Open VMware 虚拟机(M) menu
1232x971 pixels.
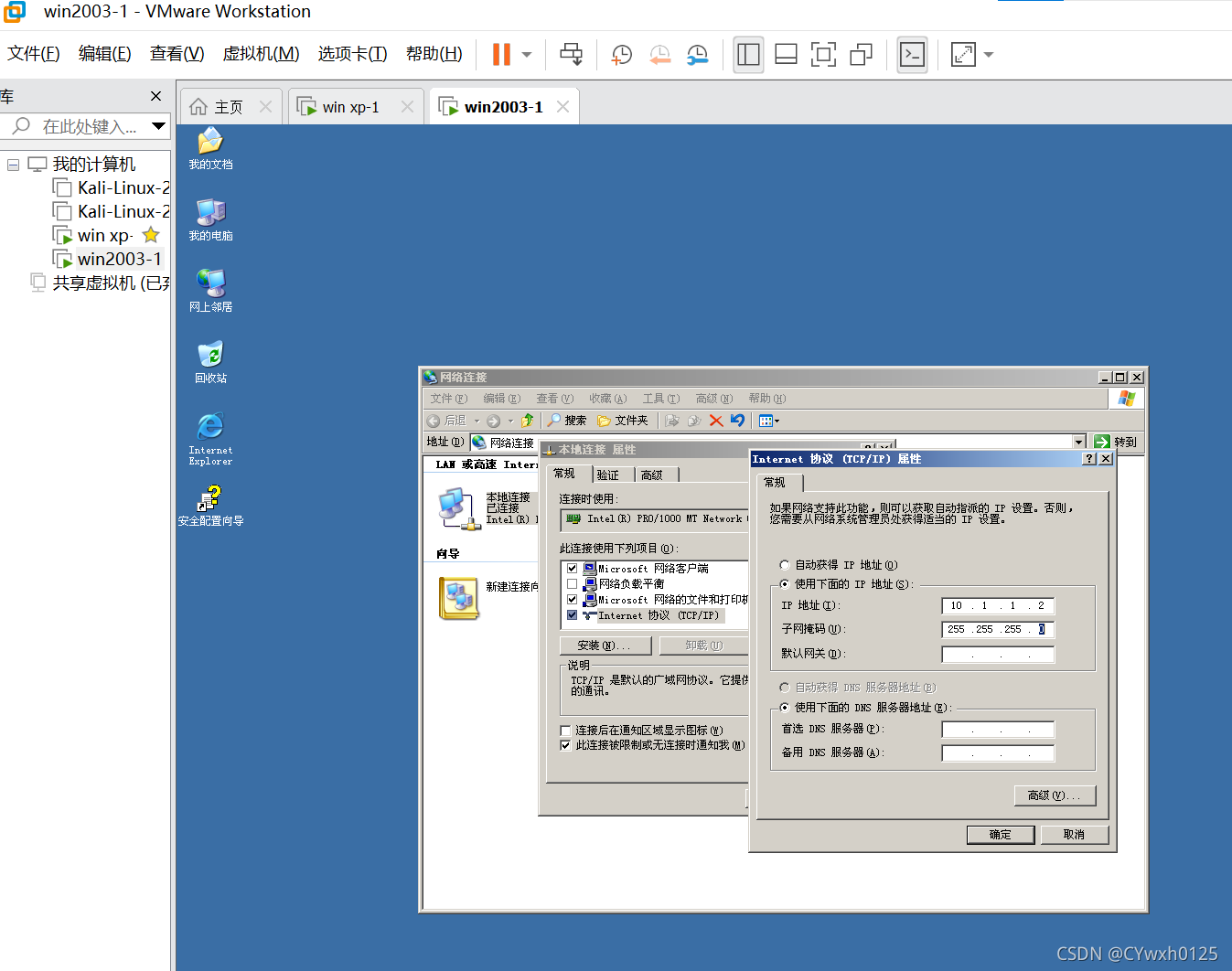coord(261,54)
